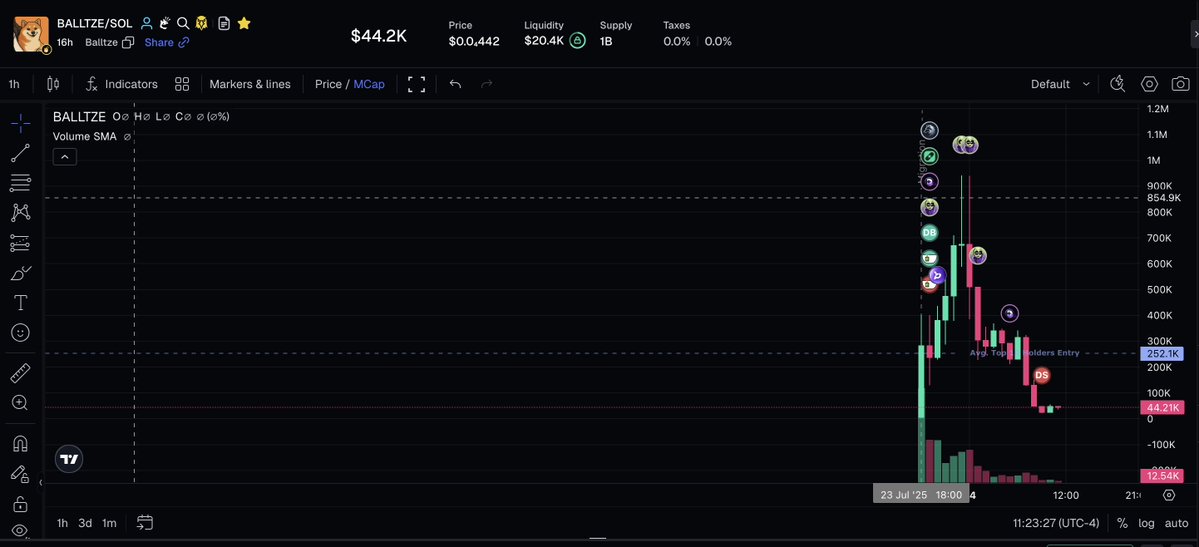Click the yellow owl icon
The width and height of the screenshot is (1199, 547).
click(x=202, y=24)
